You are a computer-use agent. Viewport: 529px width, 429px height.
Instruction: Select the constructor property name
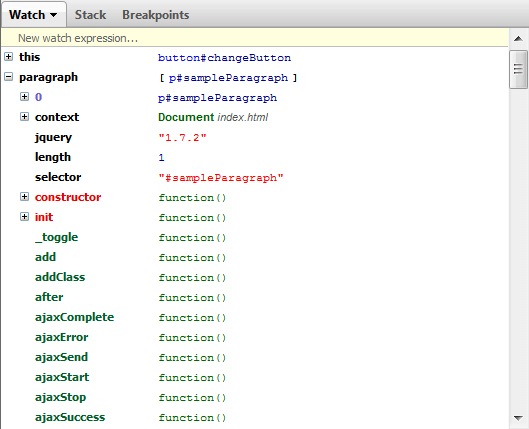click(68, 197)
